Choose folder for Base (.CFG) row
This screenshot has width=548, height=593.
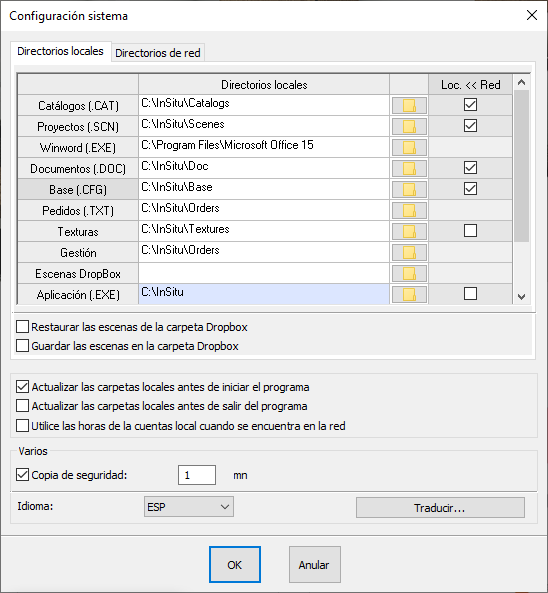[x=409, y=189]
